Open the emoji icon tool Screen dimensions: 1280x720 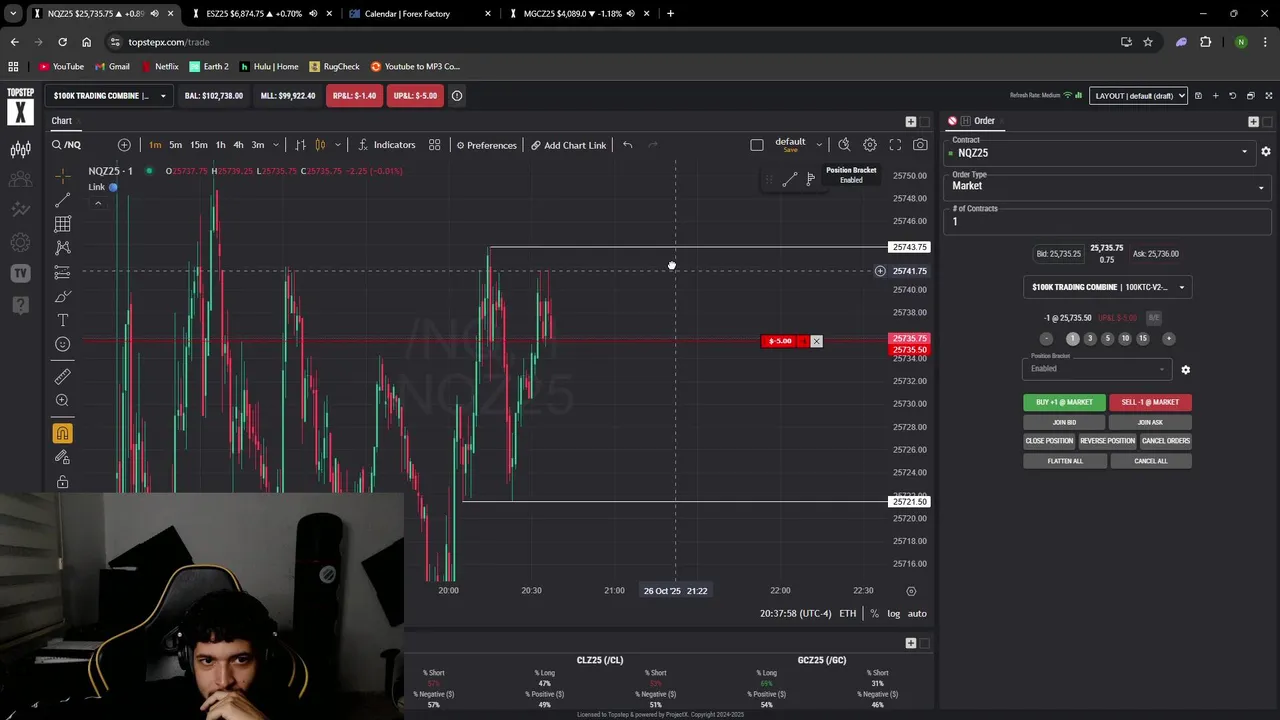click(x=62, y=344)
